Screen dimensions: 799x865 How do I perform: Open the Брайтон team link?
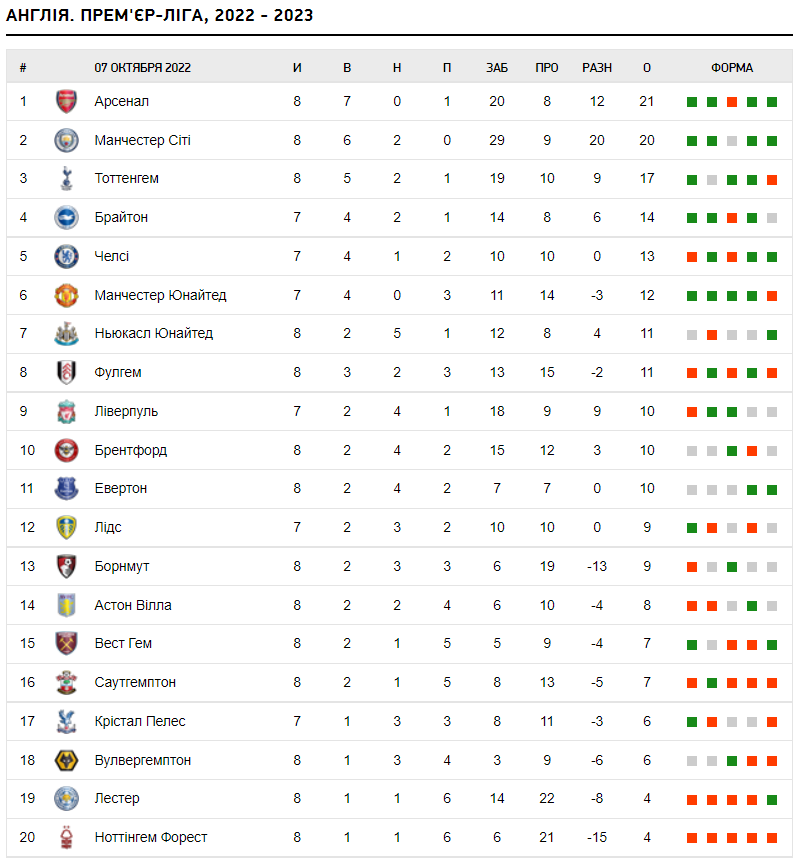point(121,217)
